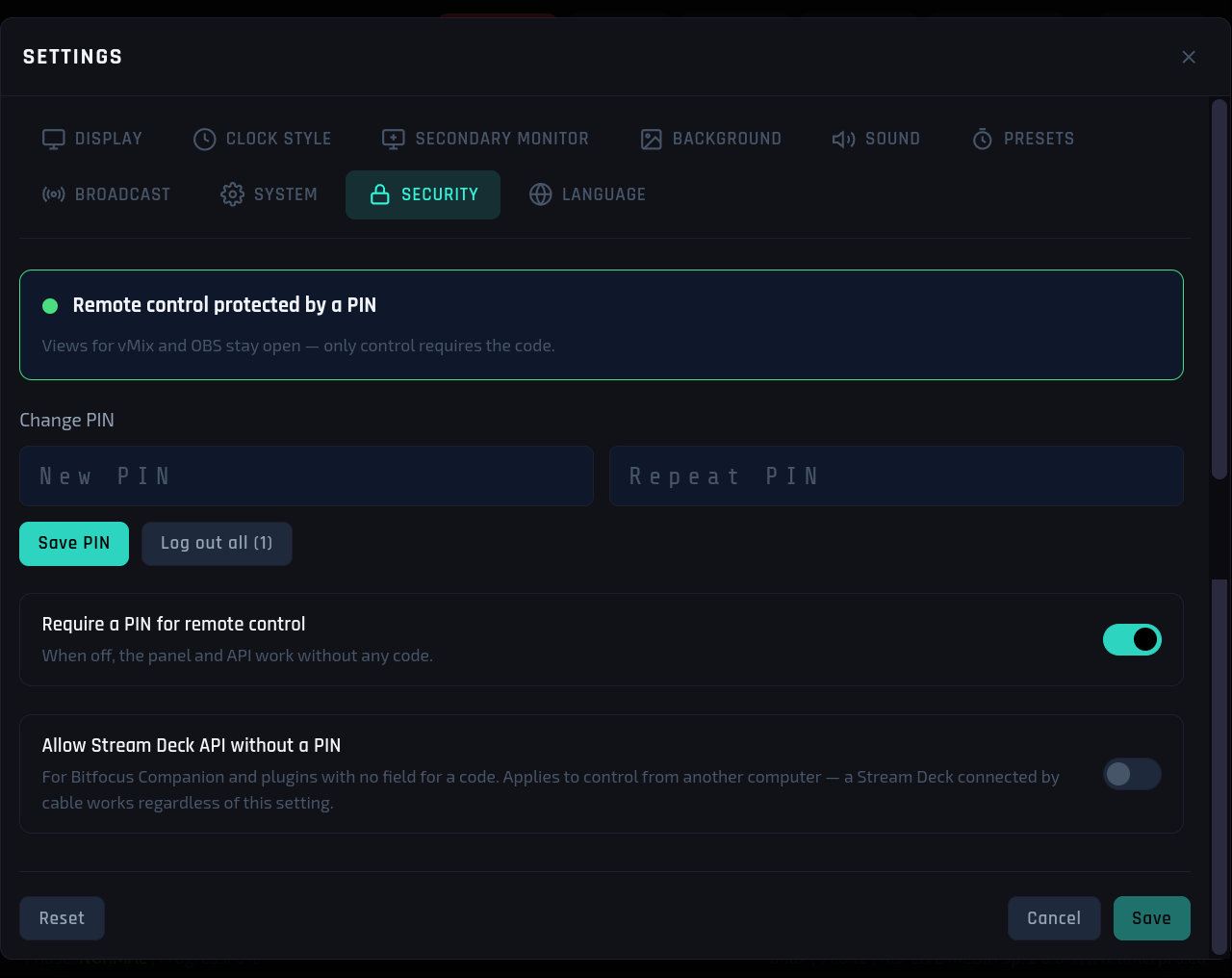Click the Secondary Monitor screen icon
This screenshot has width=1232, height=978.
click(x=394, y=140)
